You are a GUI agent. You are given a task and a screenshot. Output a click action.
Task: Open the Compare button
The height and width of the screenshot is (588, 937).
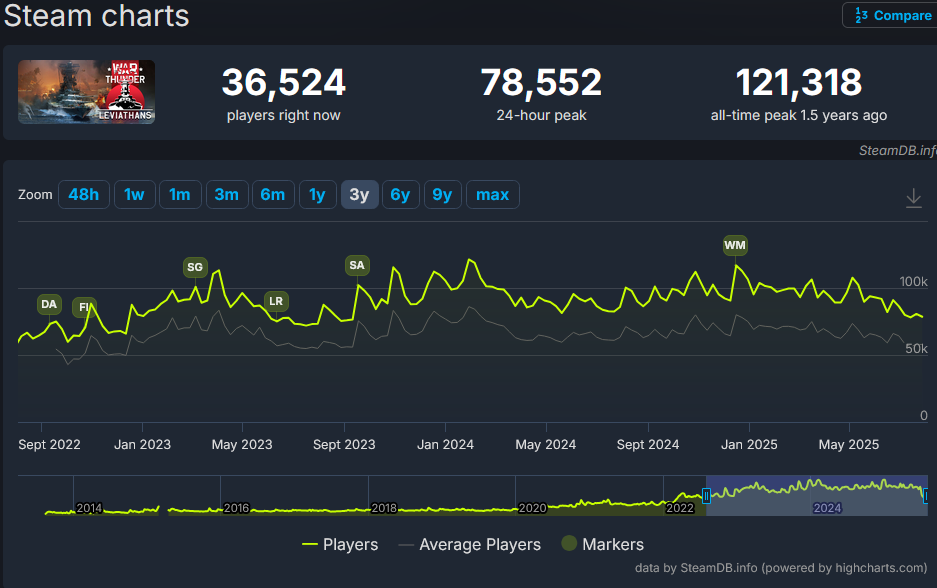pyautogui.click(x=890, y=15)
